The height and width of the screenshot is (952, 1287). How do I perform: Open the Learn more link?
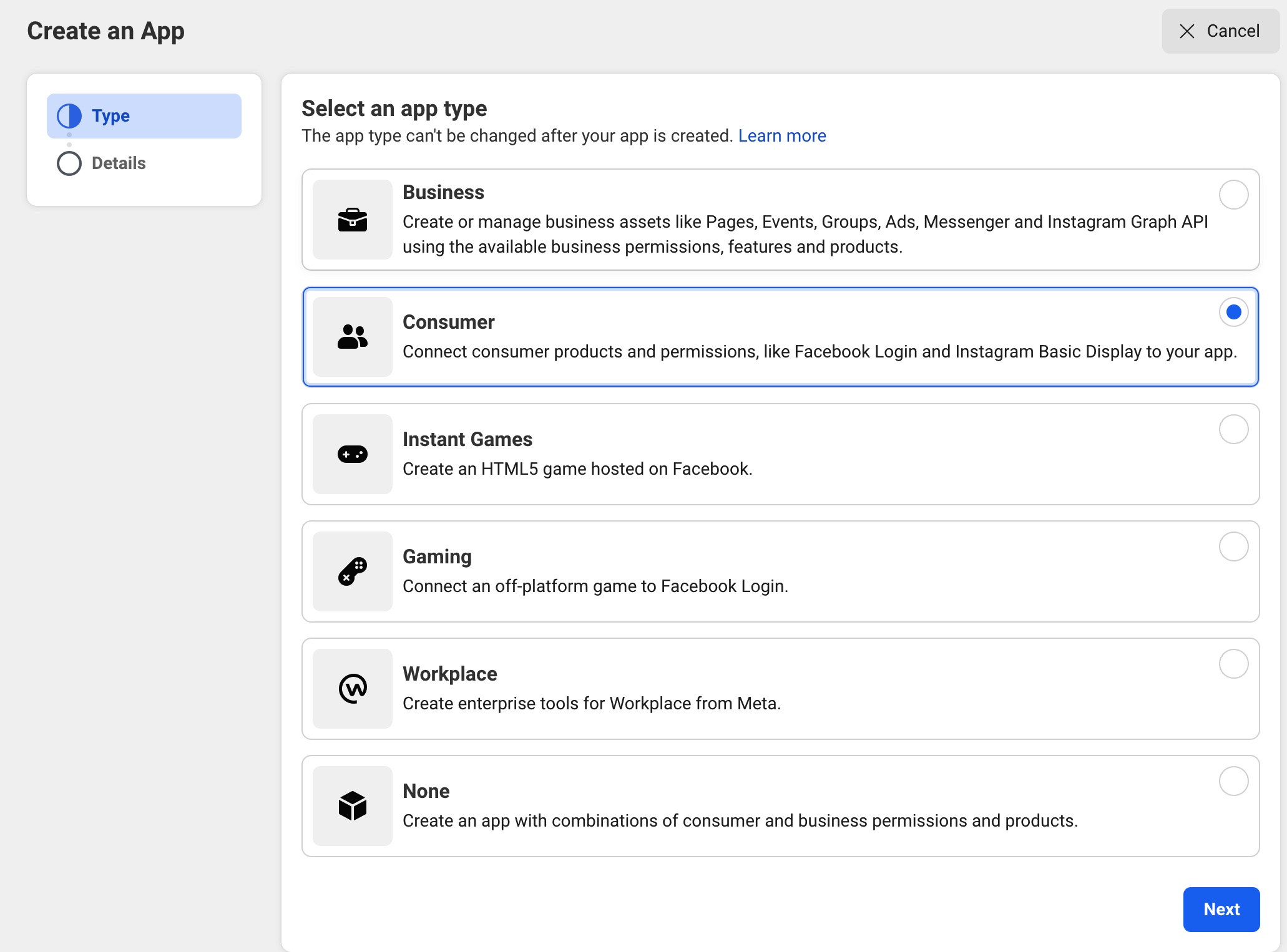click(782, 136)
